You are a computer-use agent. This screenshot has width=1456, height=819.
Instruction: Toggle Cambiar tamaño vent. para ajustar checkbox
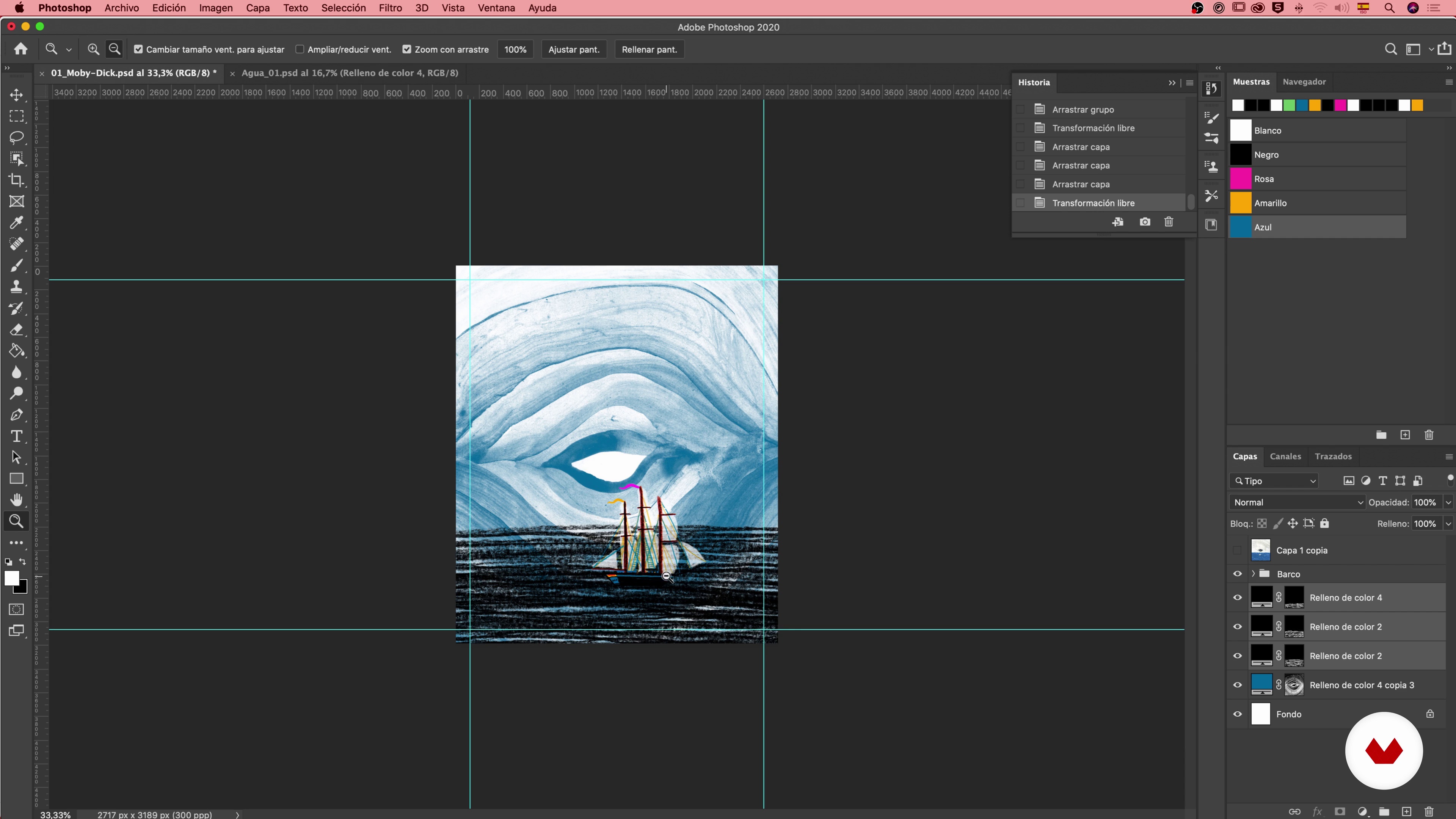tap(138, 49)
